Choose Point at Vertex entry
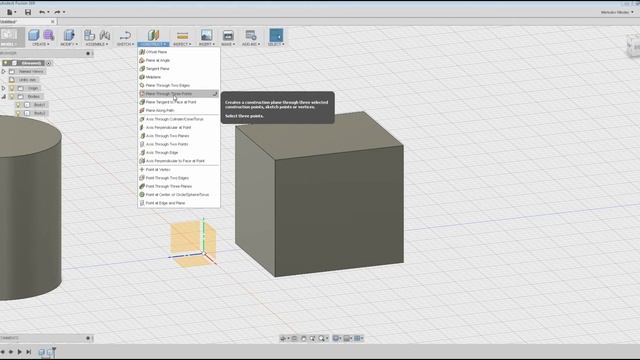Viewport: 640px width, 360px height. 179,169
